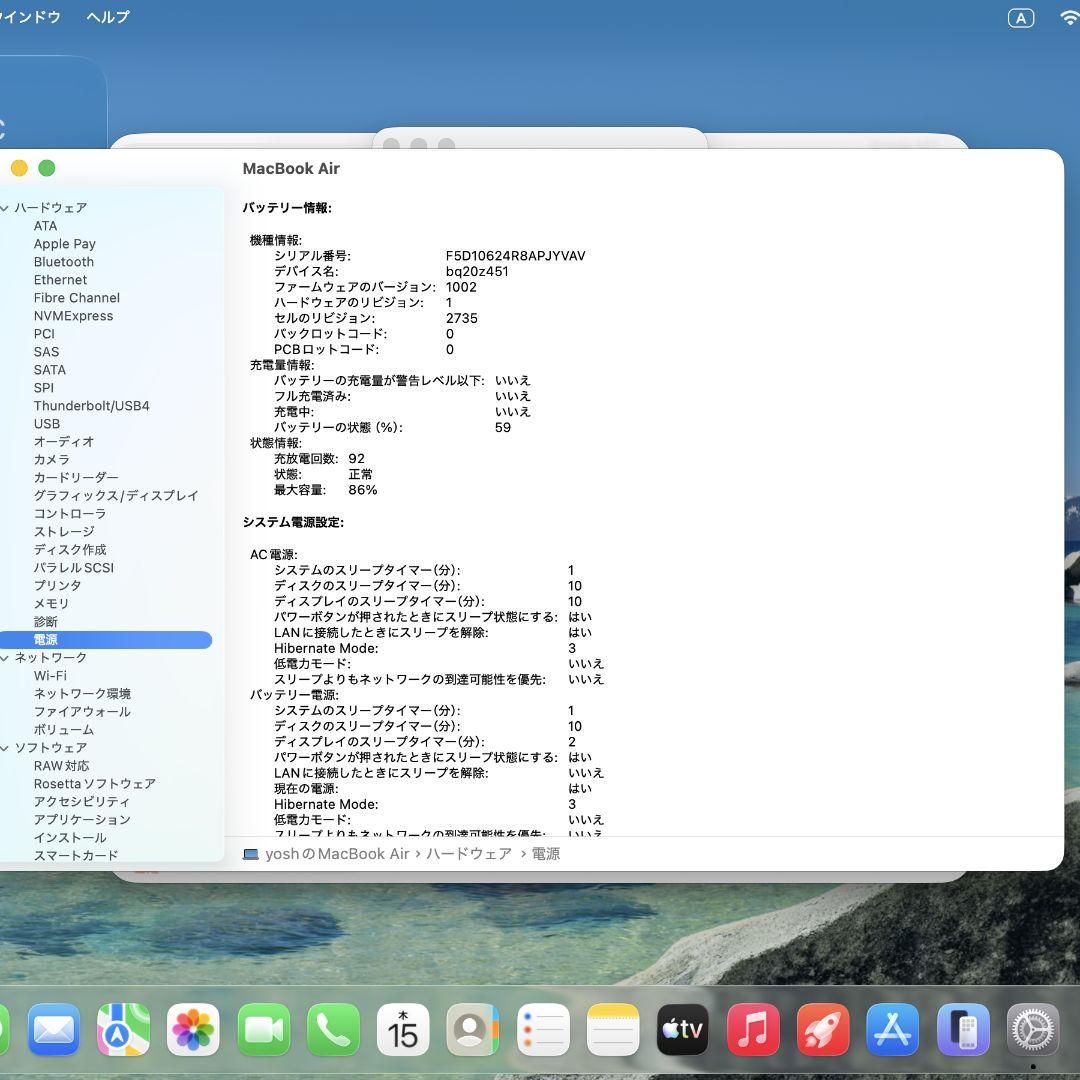Open Mail from the Dock

click(x=52, y=1028)
